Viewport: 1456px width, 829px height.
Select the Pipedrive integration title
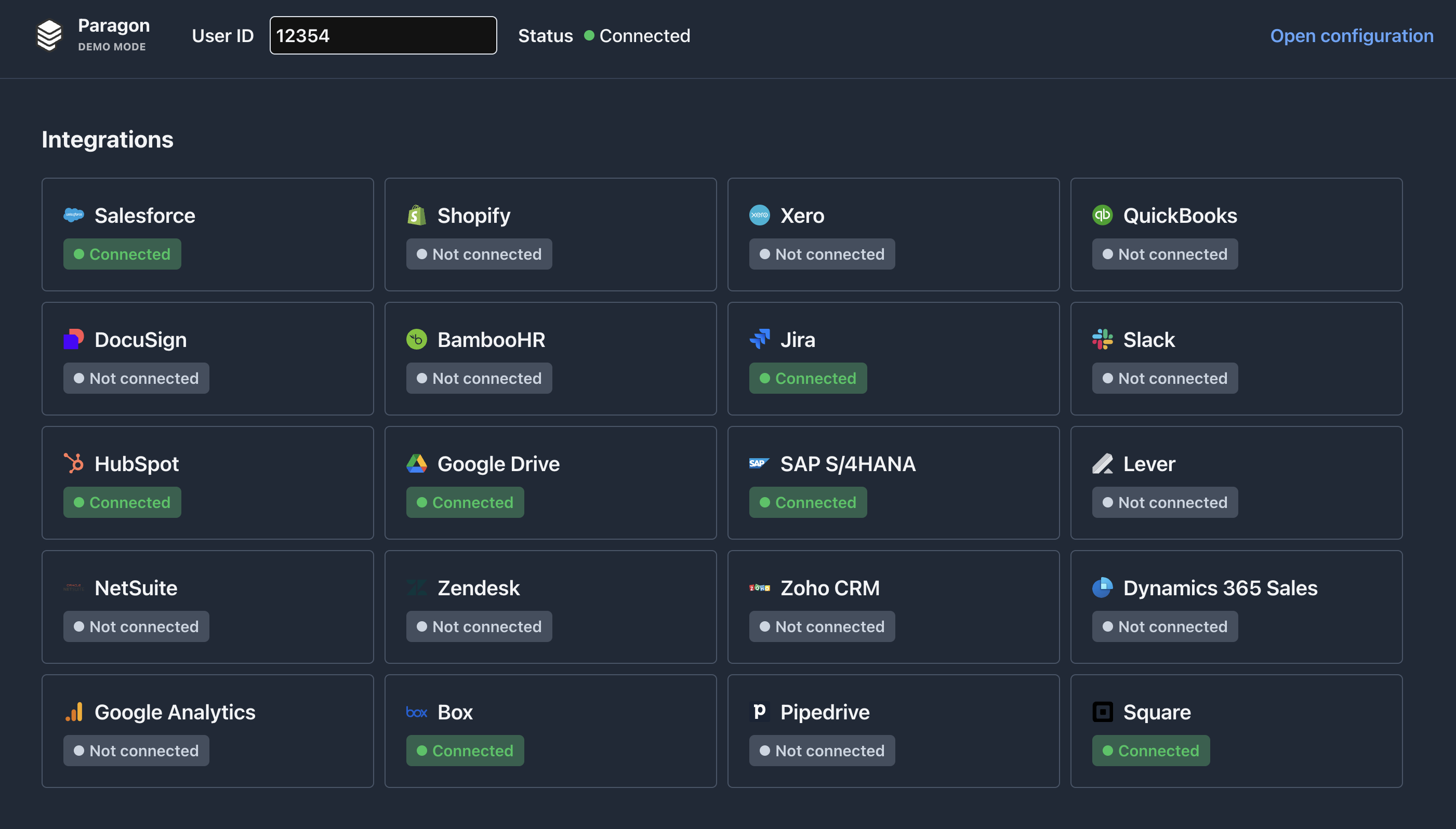click(x=825, y=713)
